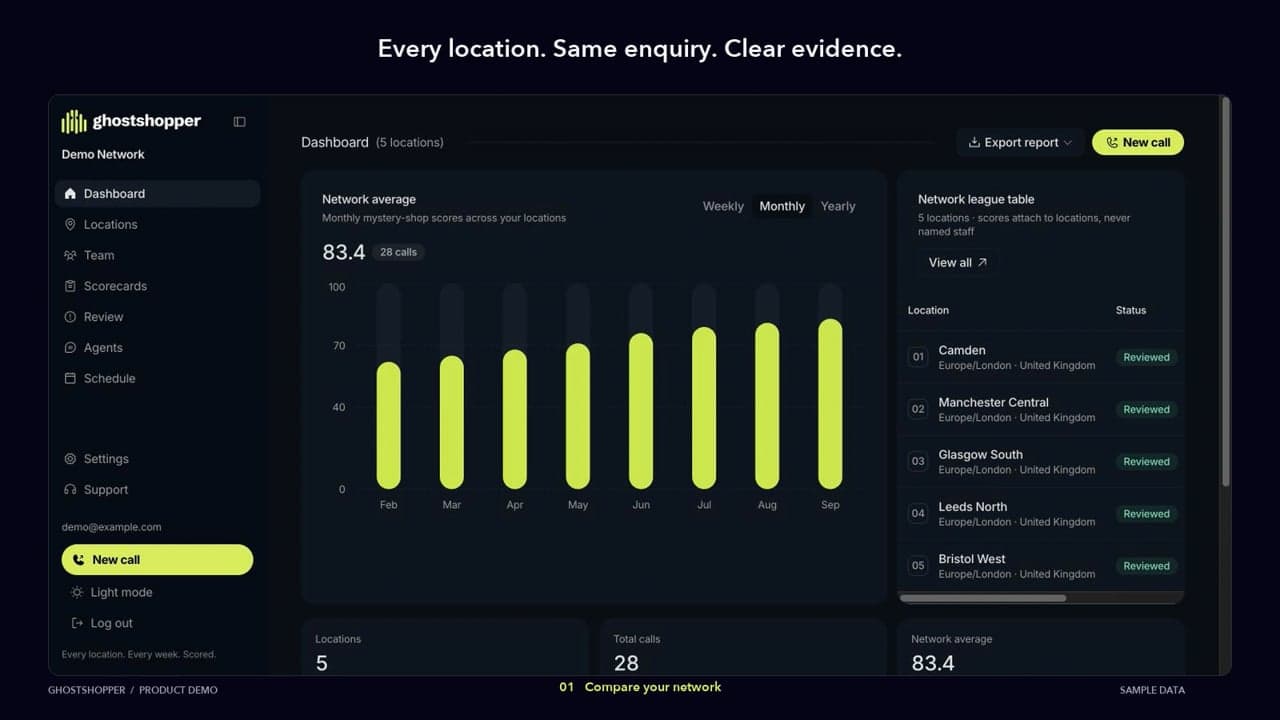
Task: Click the Dashboard home icon
Action: point(70,194)
